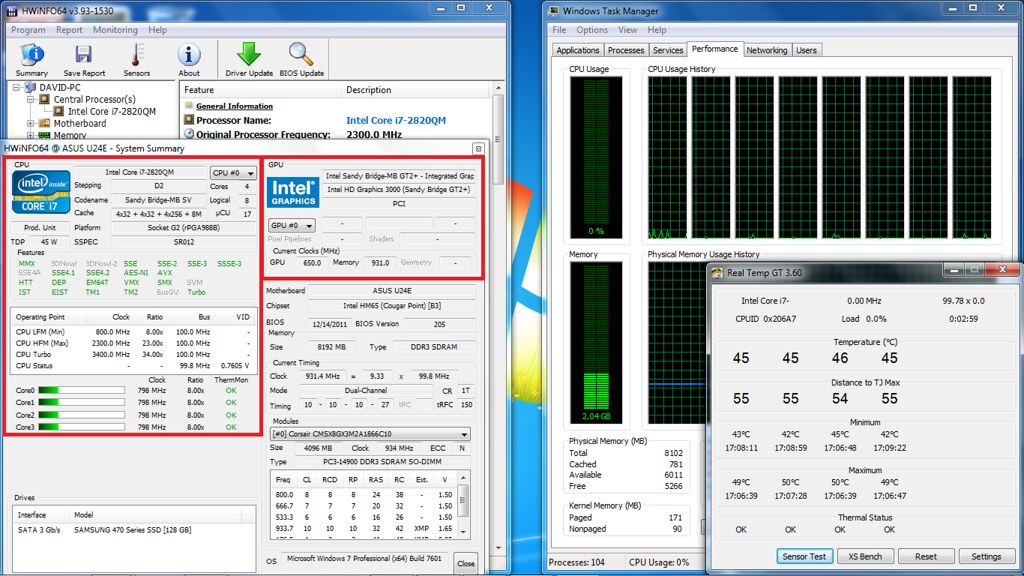
Task: Run the XS Bench benchmark button
Action: (x=865, y=556)
